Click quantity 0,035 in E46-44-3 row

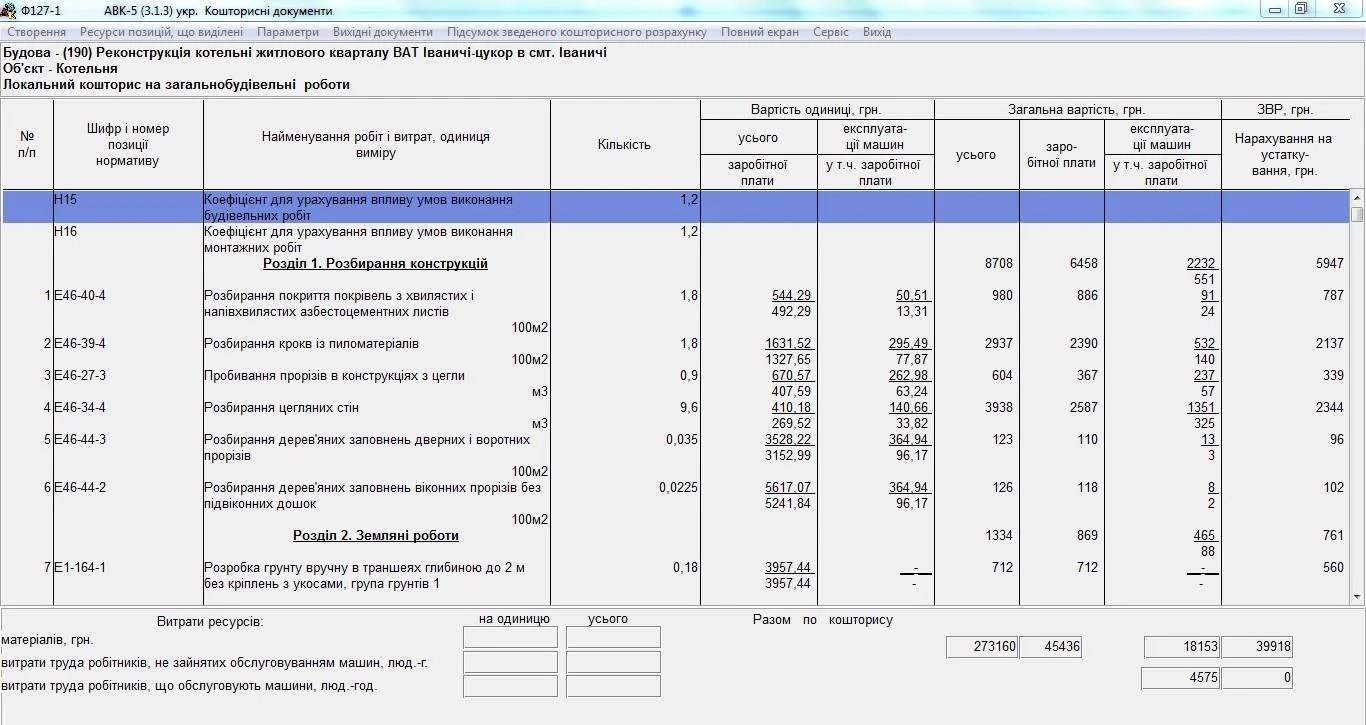(x=682, y=440)
